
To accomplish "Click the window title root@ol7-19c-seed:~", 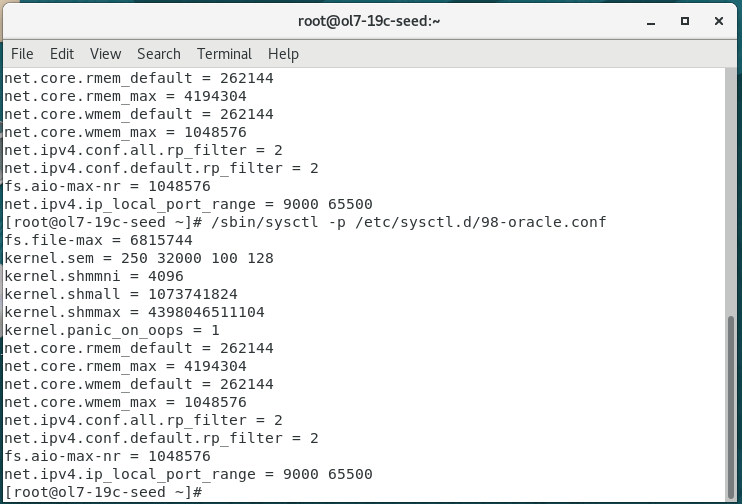I will (370, 20).
